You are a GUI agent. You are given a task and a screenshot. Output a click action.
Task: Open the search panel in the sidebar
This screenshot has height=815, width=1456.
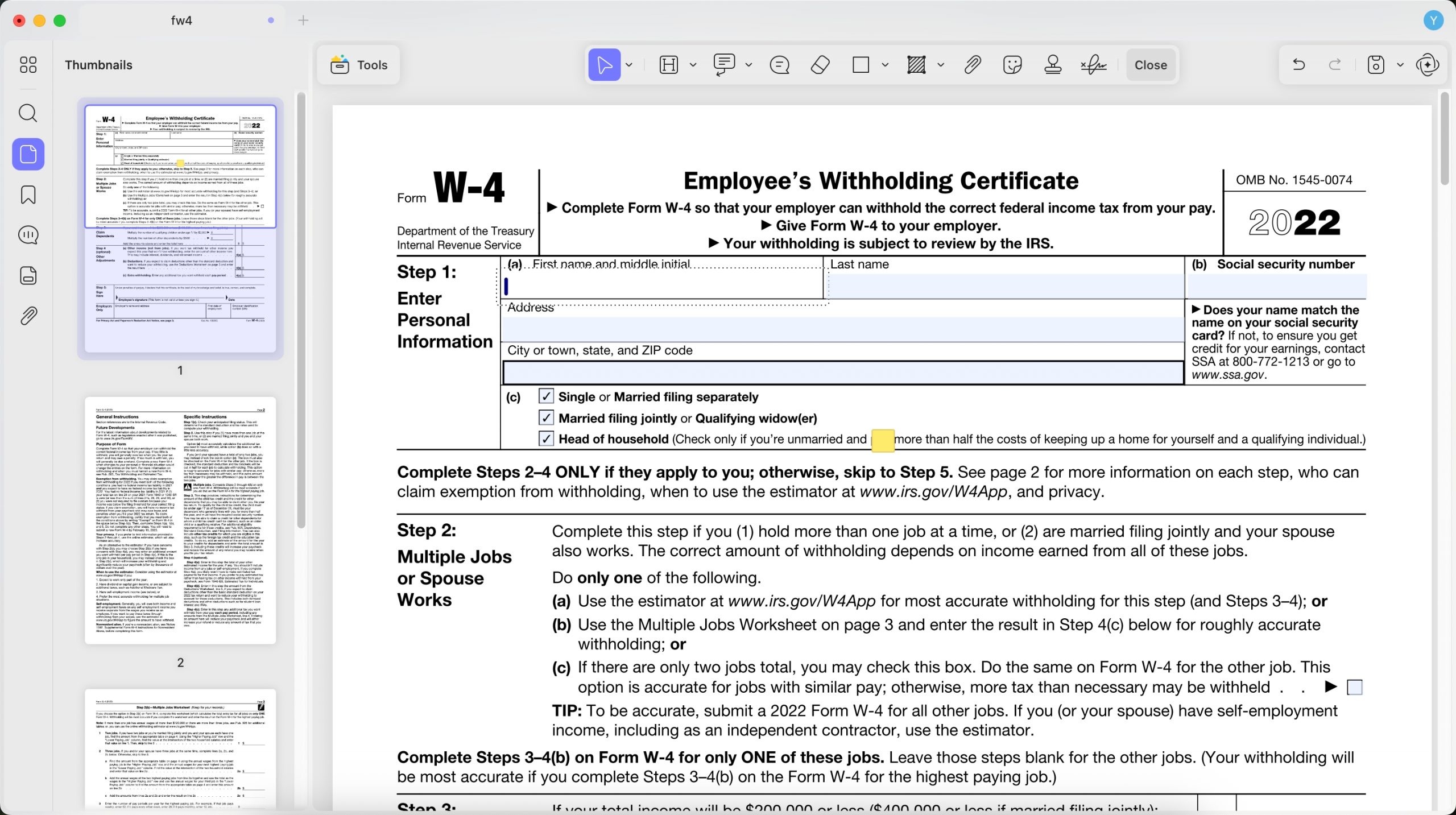click(x=28, y=113)
